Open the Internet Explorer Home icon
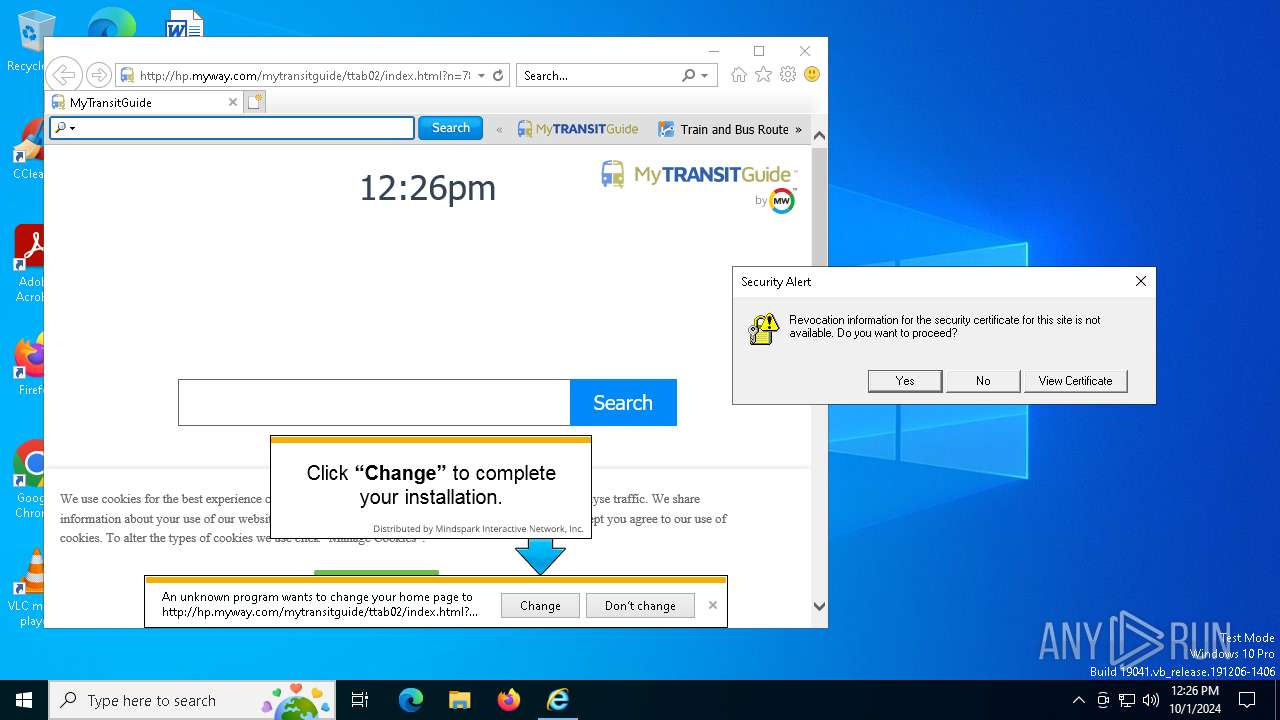This screenshot has width=1280, height=720. (739, 75)
